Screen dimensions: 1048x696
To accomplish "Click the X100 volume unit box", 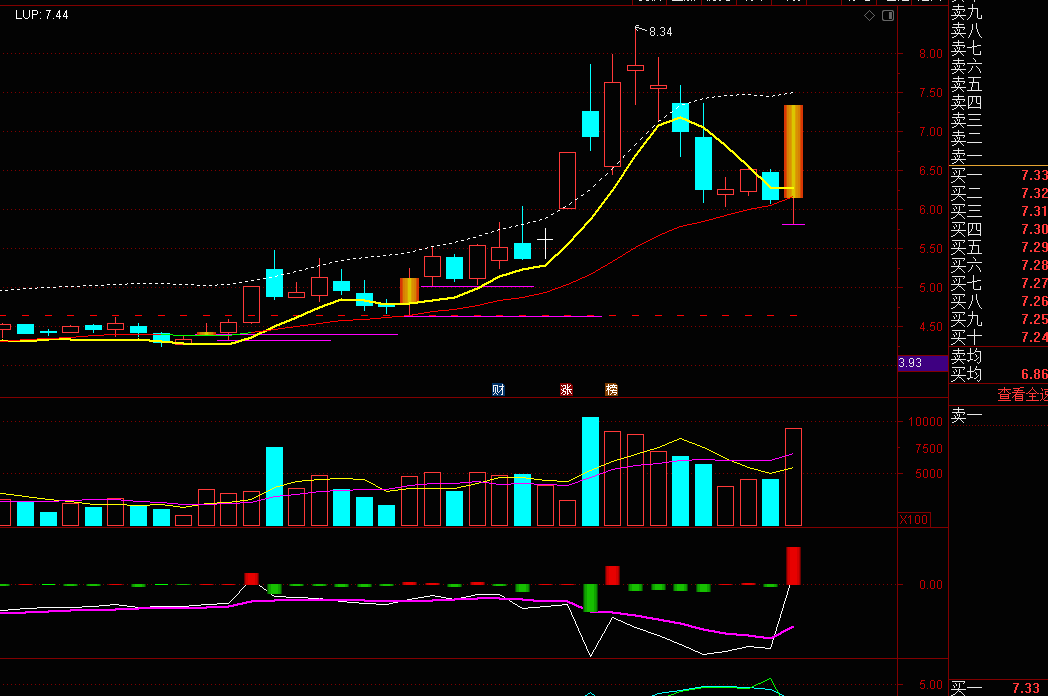I will tap(914, 519).
